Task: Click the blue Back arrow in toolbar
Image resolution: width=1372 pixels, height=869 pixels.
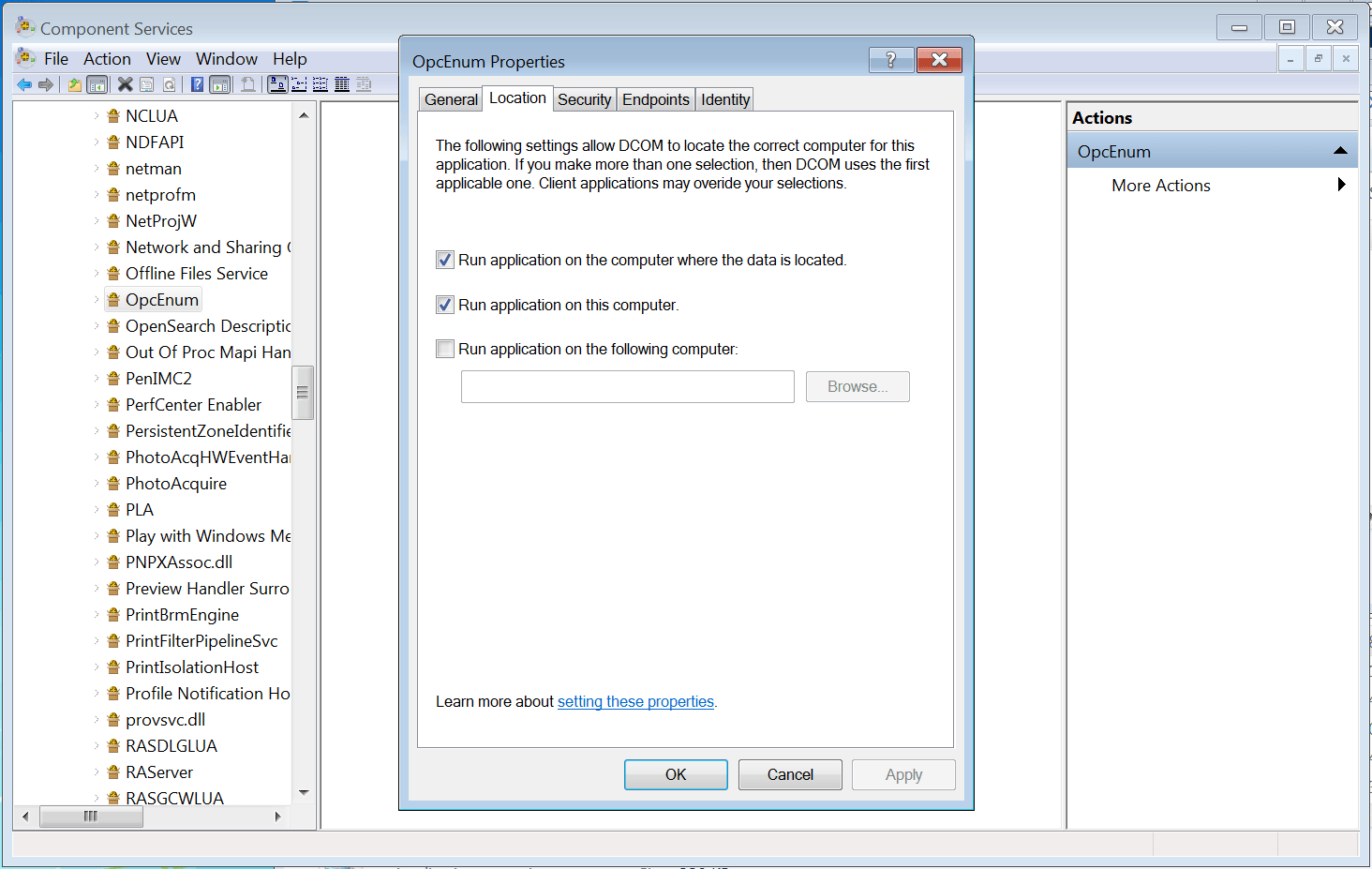Action: pos(24,85)
